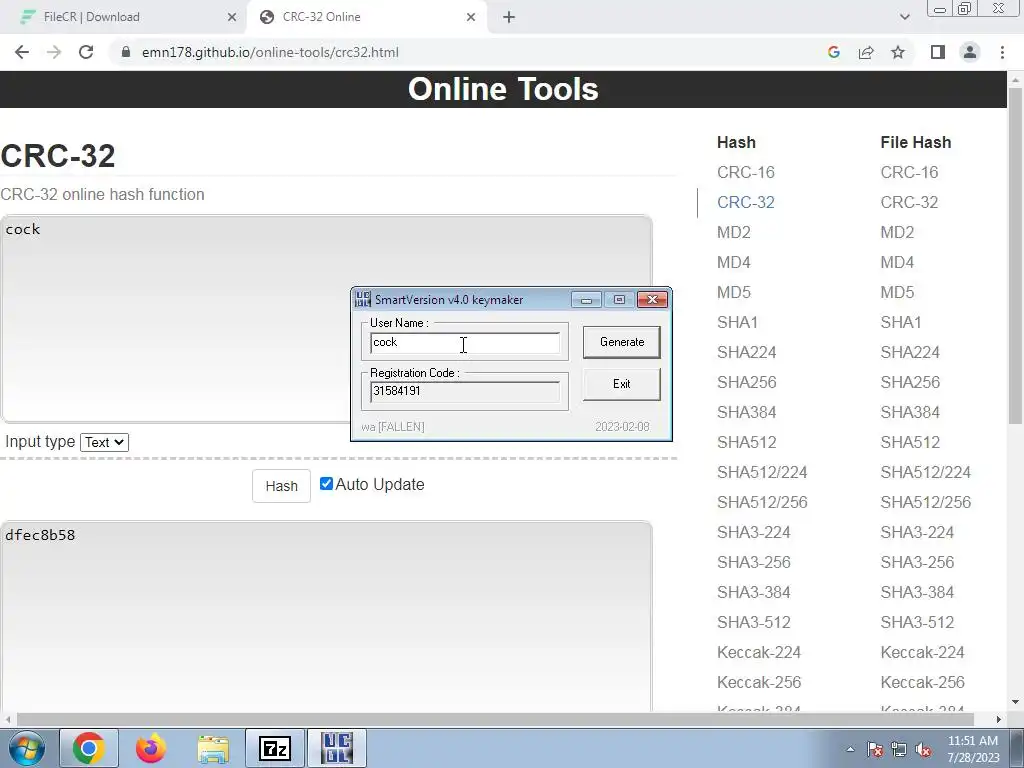This screenshot has width=1024, height=768.
Task: Open the taskbar clock and date
Action: [x=972, y=749]
